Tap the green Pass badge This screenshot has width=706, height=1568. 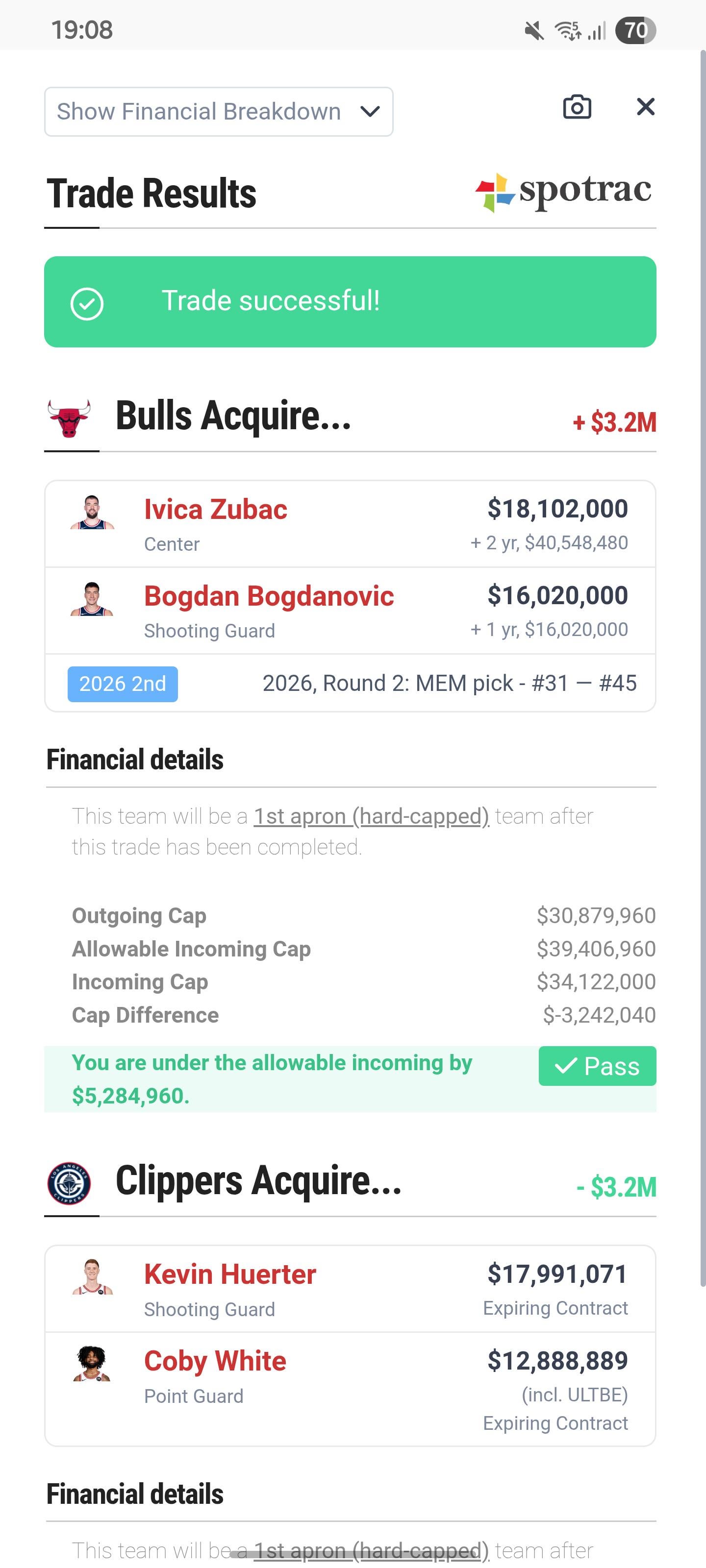[x=597, y=1066]
